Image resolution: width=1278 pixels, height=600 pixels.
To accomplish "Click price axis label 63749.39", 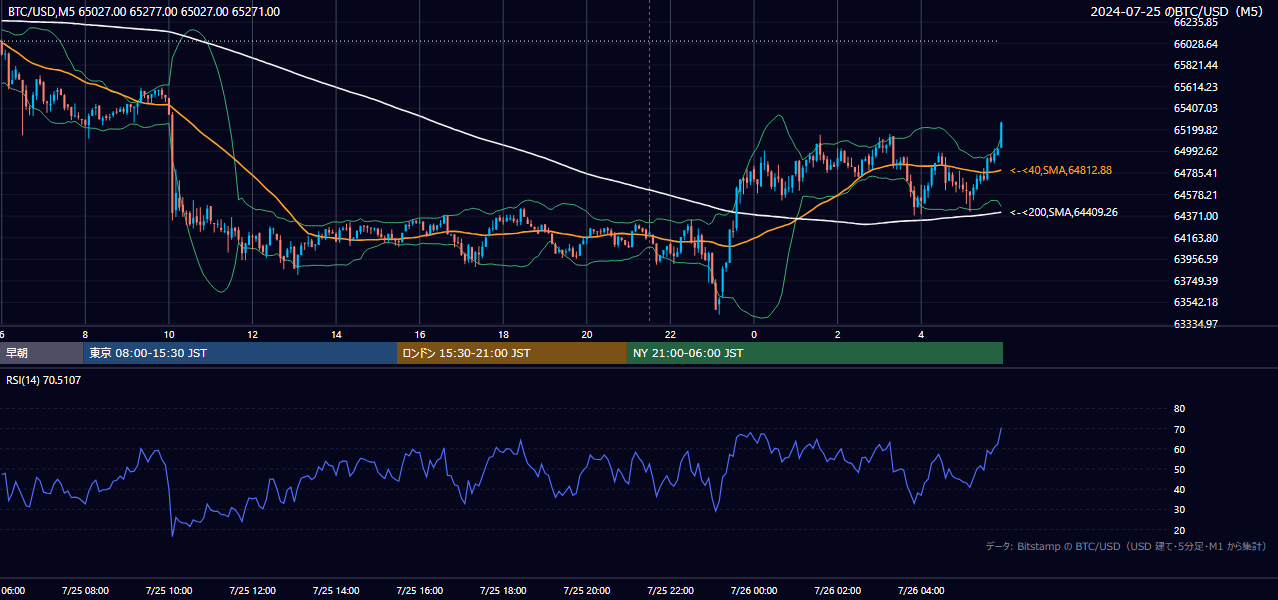I will [x=1196, y=281].
